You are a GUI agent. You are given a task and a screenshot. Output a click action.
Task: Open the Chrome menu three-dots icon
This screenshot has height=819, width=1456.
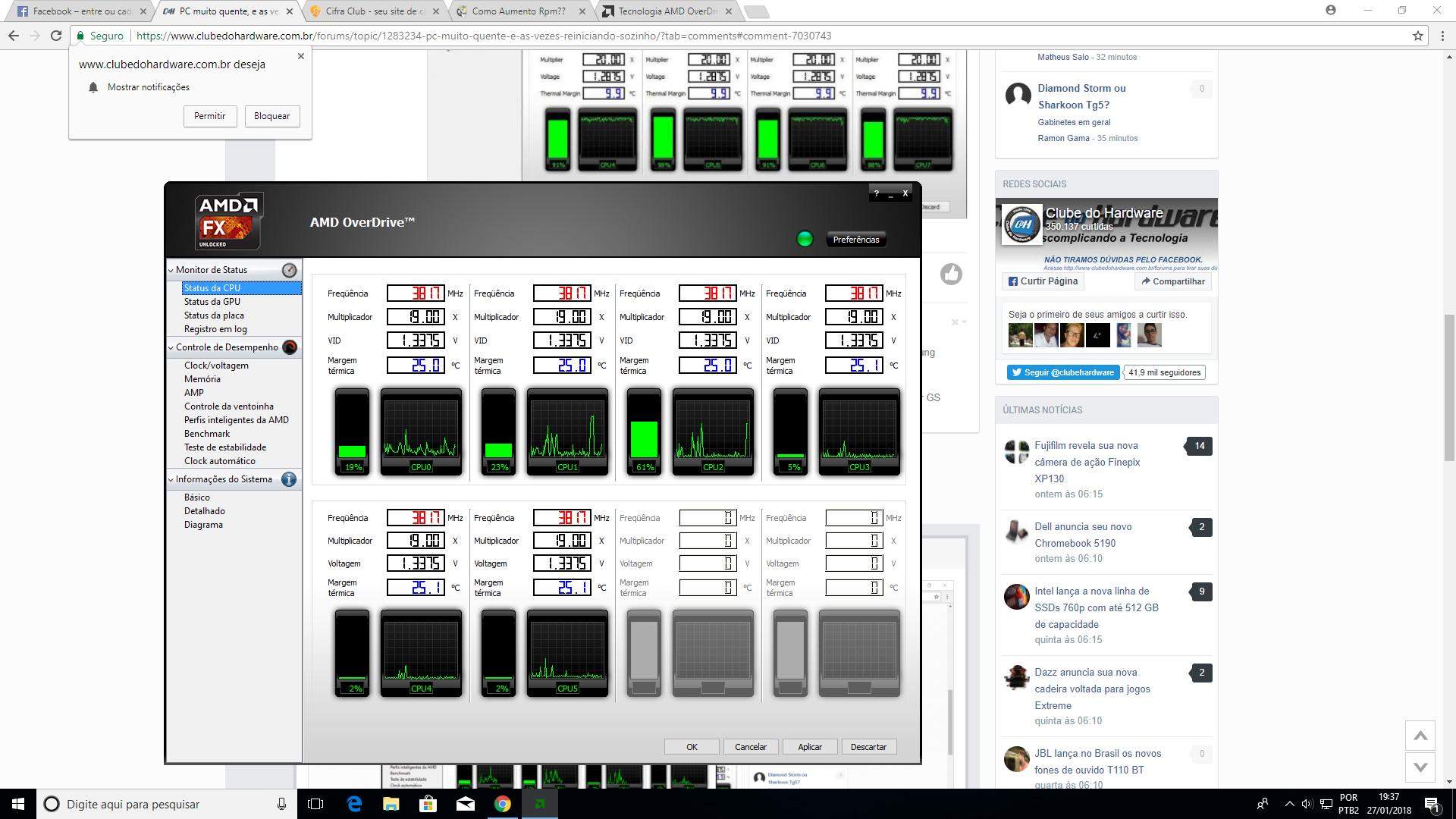pyautogui.click(x=1442, y=36)
